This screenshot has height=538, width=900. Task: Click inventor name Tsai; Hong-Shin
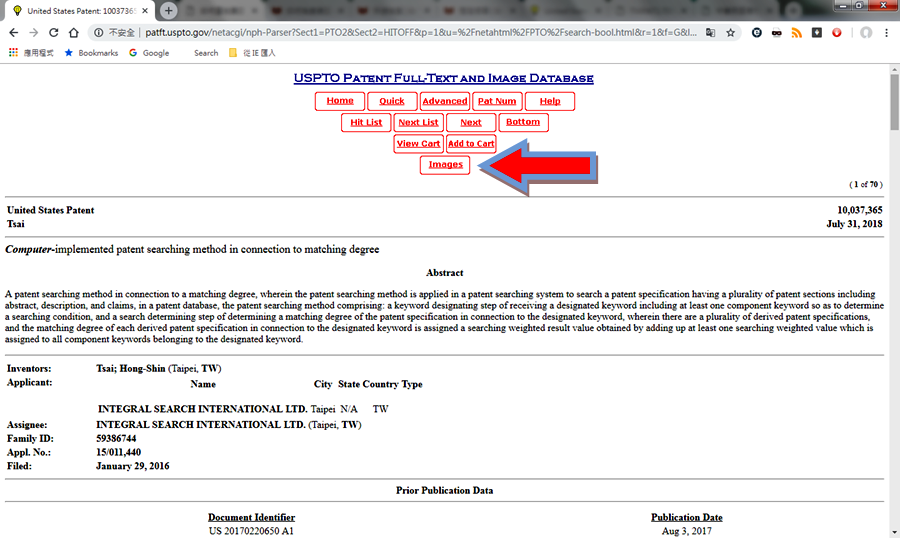coord(130,369)
